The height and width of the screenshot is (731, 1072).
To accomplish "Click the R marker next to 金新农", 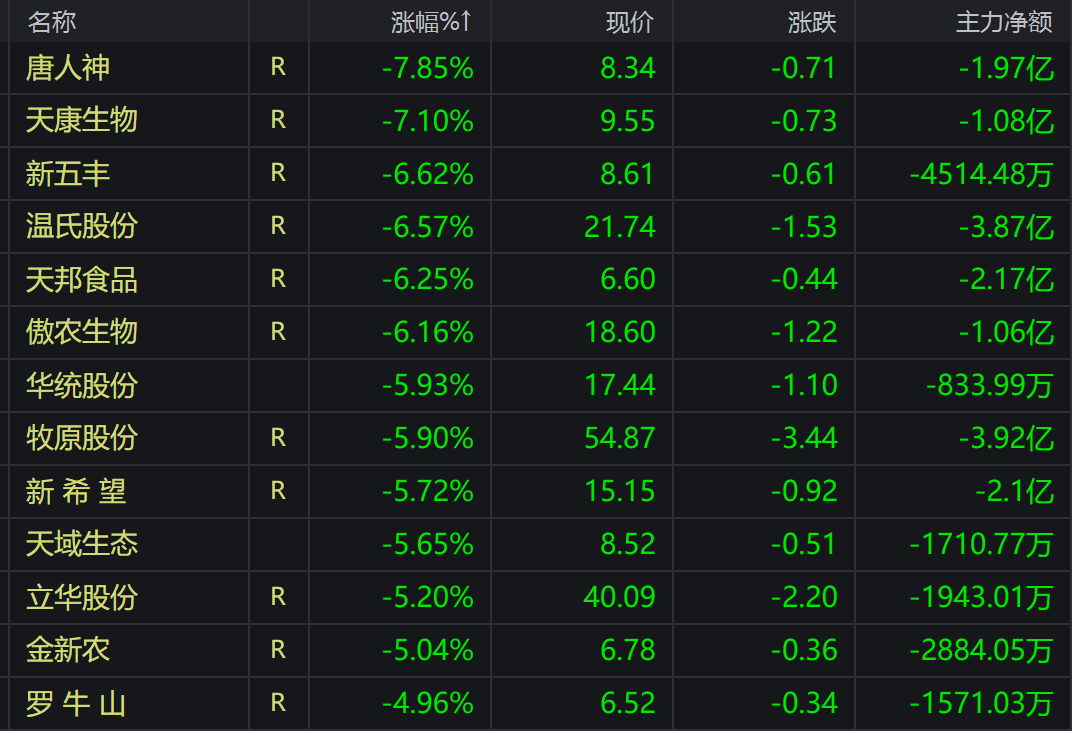I will click(x=278, y=650).
